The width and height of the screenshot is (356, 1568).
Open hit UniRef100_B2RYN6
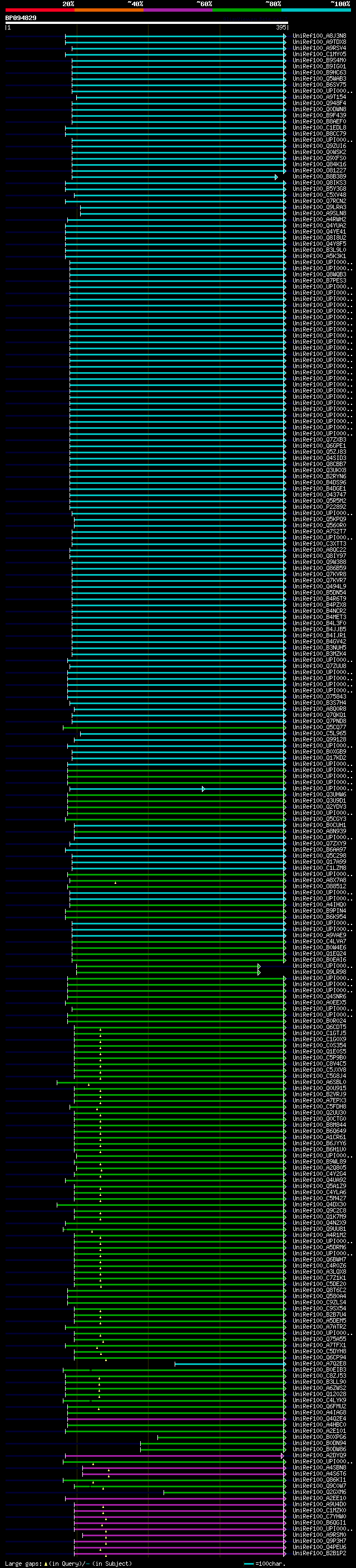pyautogui.click(x=319, y=476)
